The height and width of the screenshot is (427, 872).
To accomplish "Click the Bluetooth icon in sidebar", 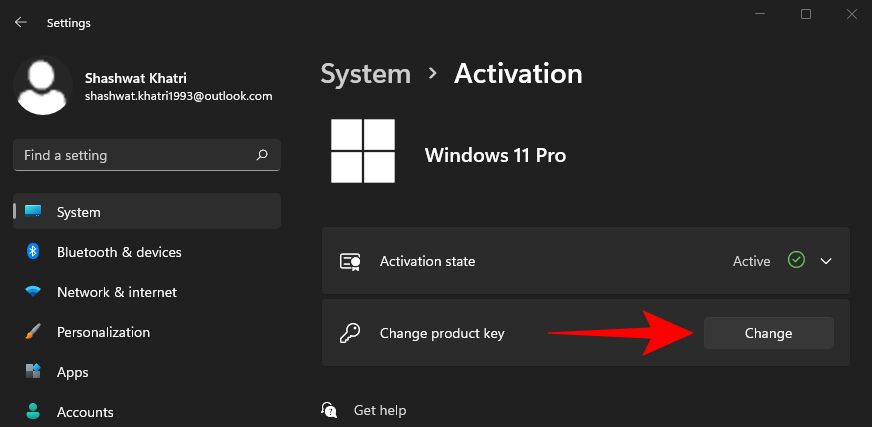I will (x=33, y=252).
